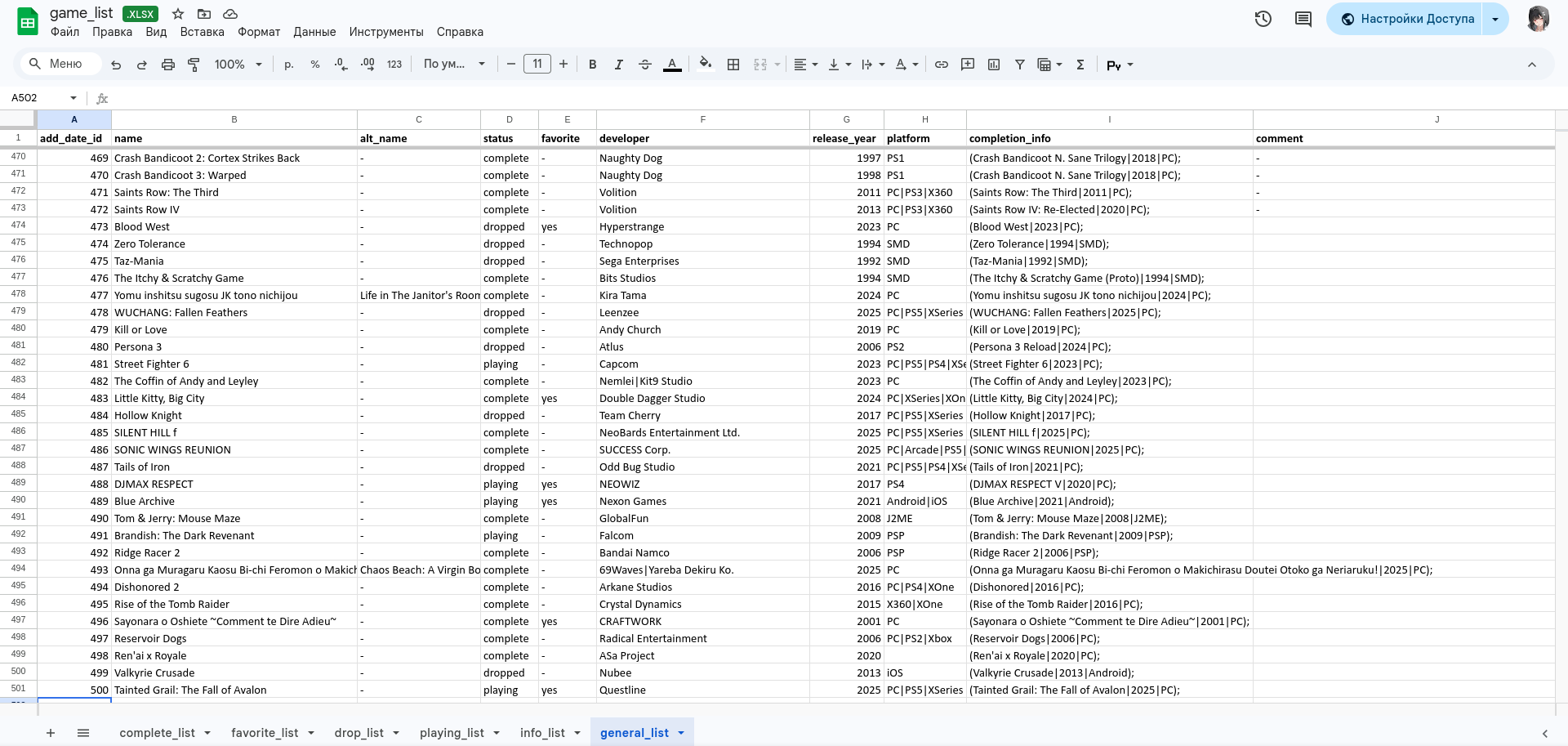Toggle bold formatting

click(592, 65)
